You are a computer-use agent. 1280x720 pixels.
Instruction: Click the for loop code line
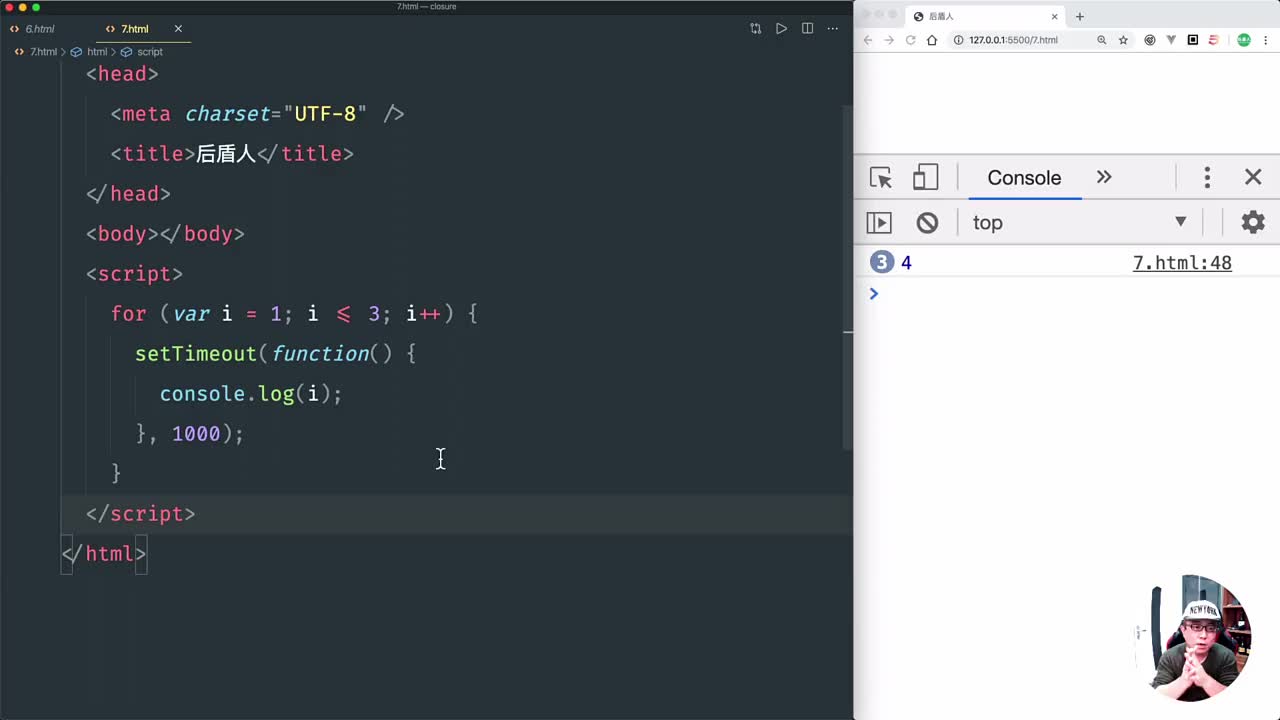click(294, 314)
